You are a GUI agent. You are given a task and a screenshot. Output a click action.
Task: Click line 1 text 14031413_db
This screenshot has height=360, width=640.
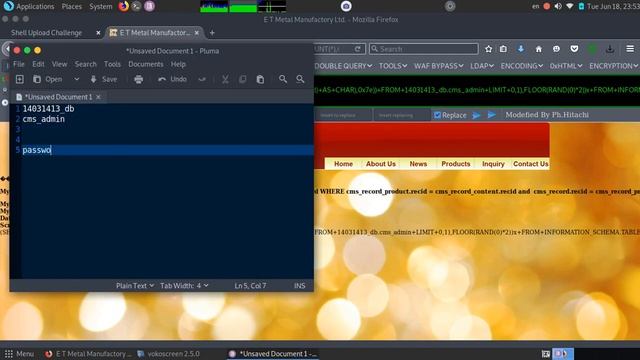point(48,109)
